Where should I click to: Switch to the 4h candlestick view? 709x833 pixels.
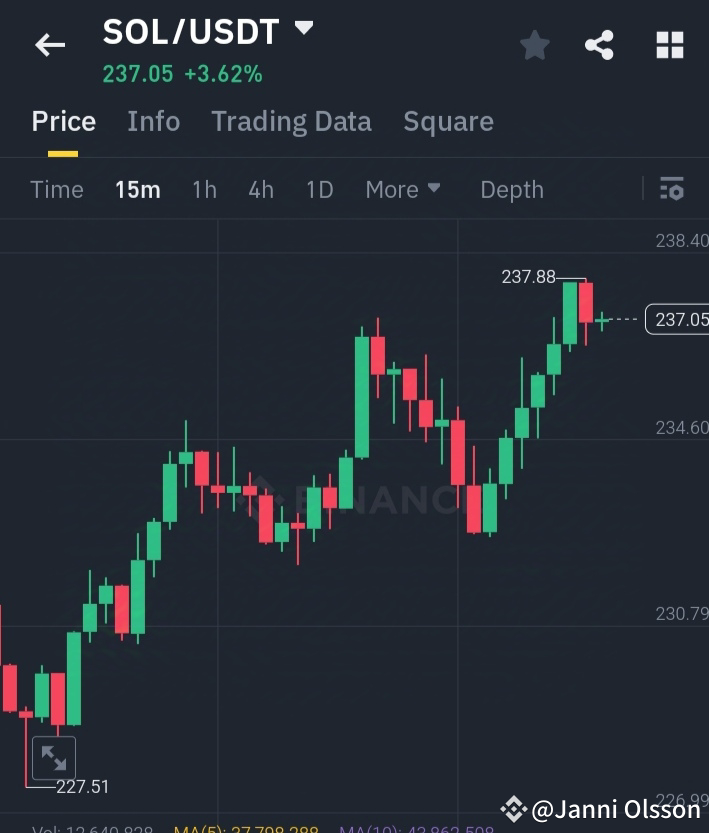coord(261,189)
